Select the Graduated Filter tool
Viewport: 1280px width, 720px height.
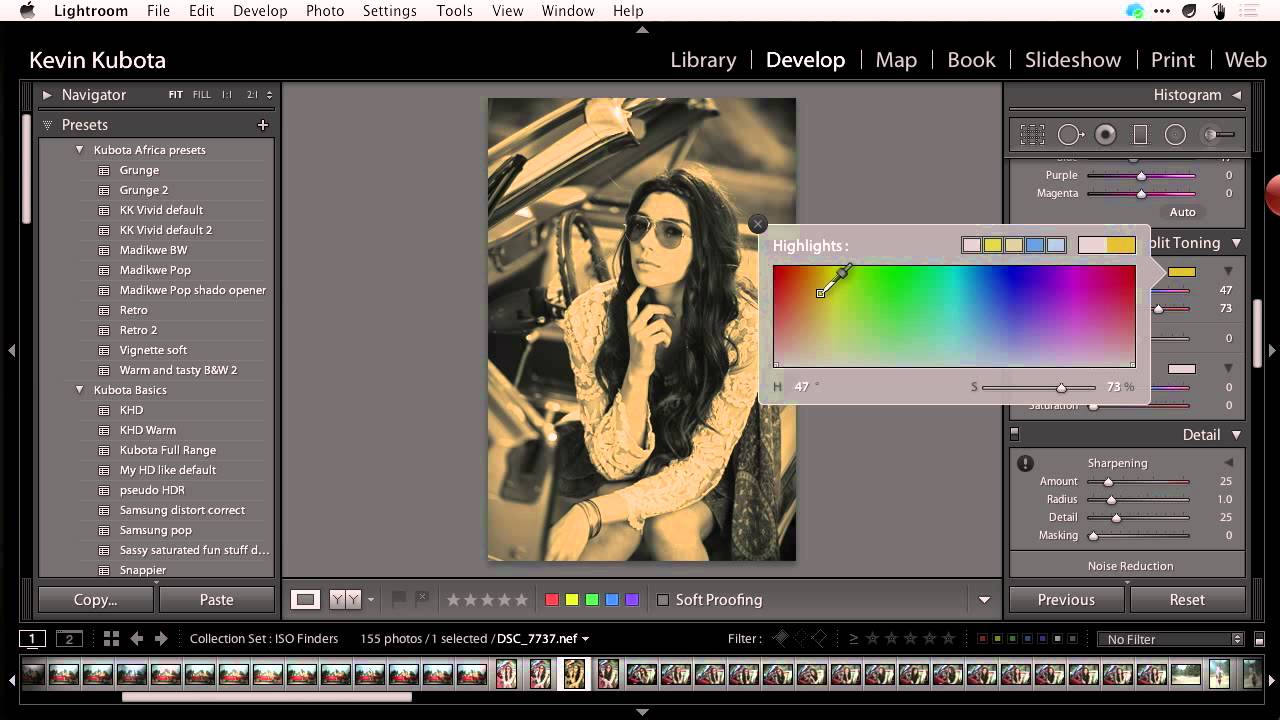[1140, 134]
